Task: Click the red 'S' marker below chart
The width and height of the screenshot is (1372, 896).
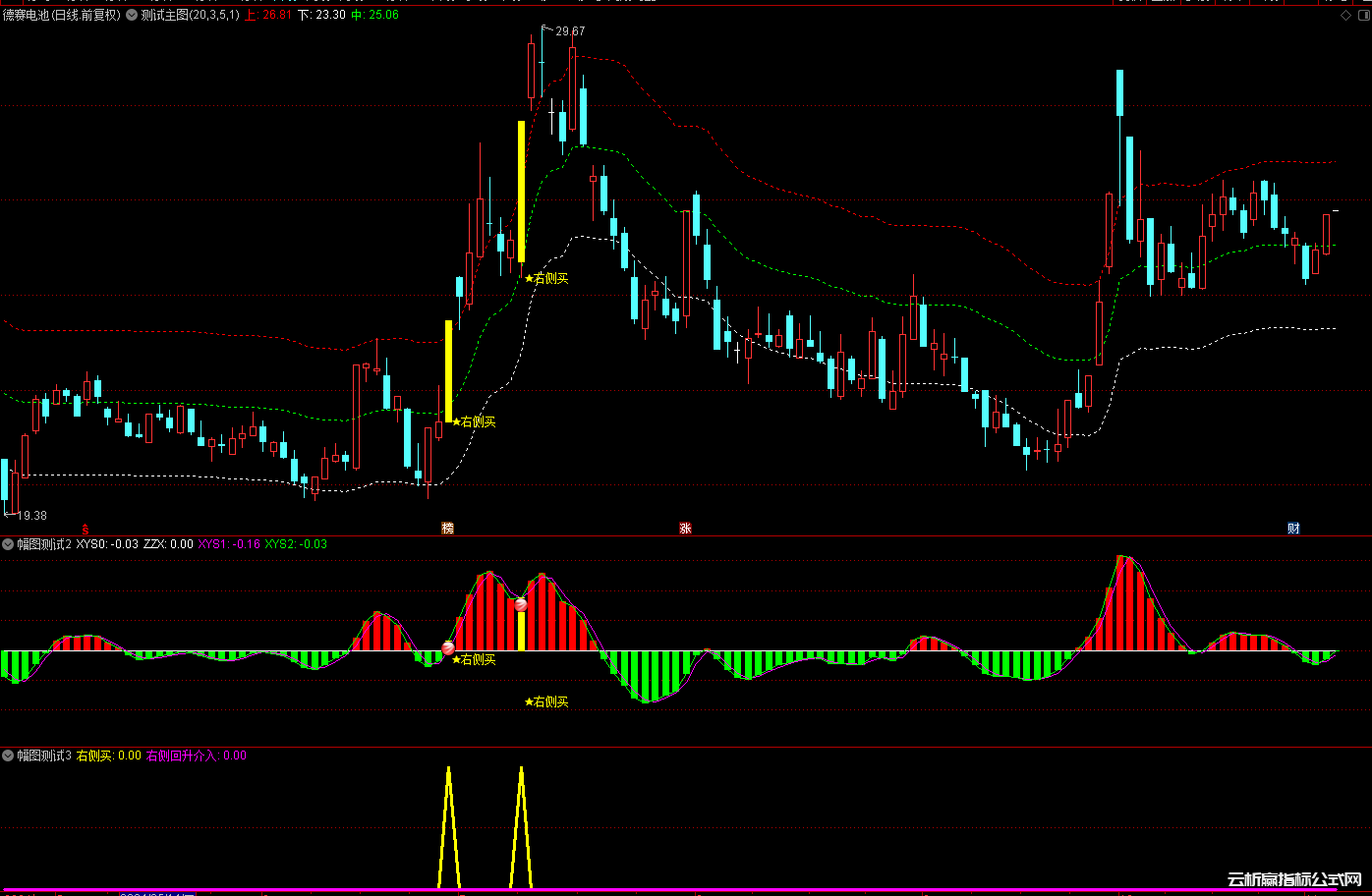Action: tap(85, 529)
